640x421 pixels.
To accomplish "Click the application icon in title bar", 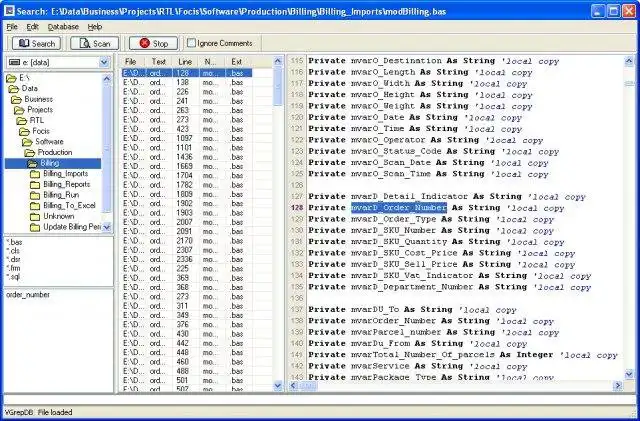I will [9, 11].
